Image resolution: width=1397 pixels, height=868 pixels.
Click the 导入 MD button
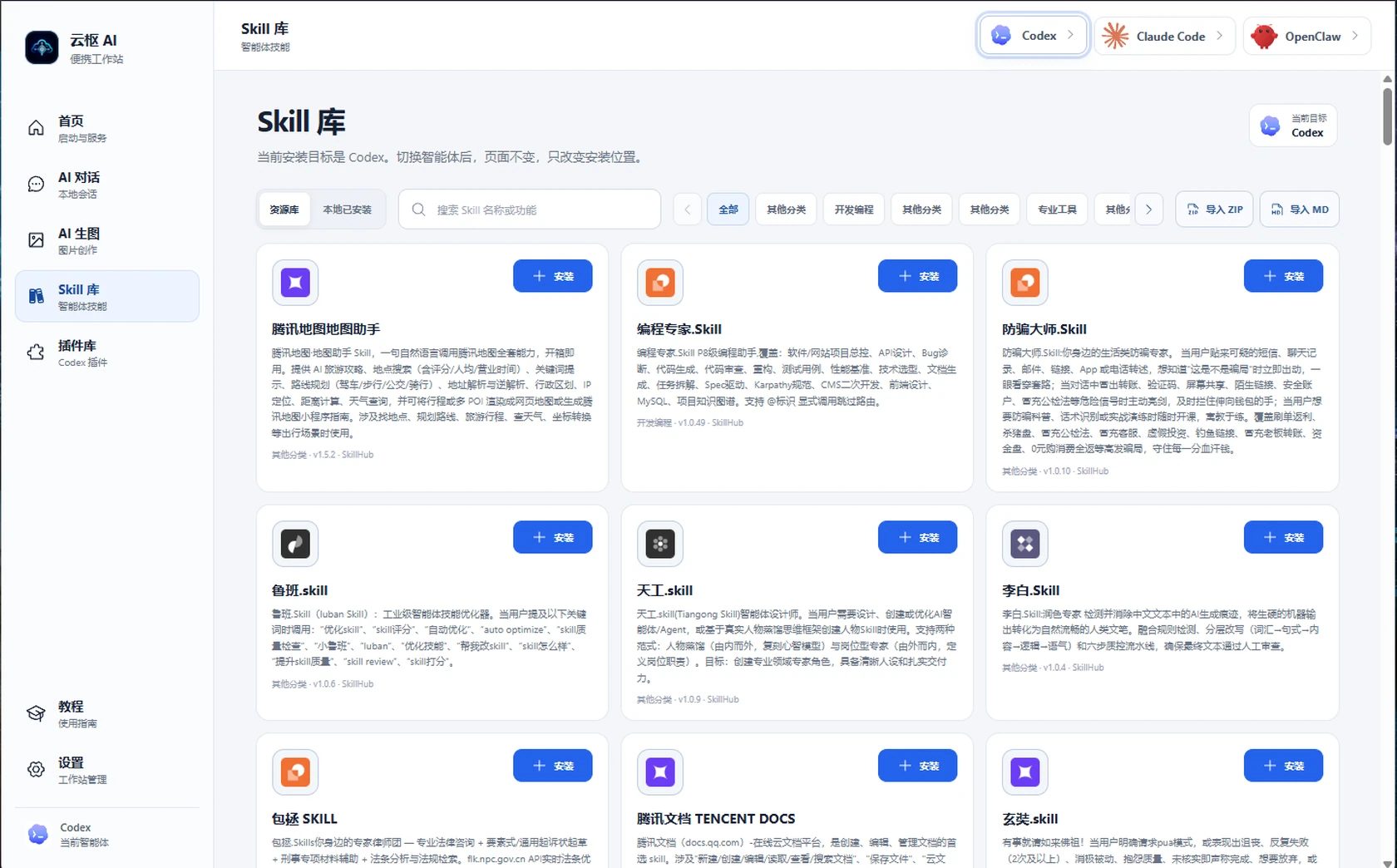[1300, 210]
